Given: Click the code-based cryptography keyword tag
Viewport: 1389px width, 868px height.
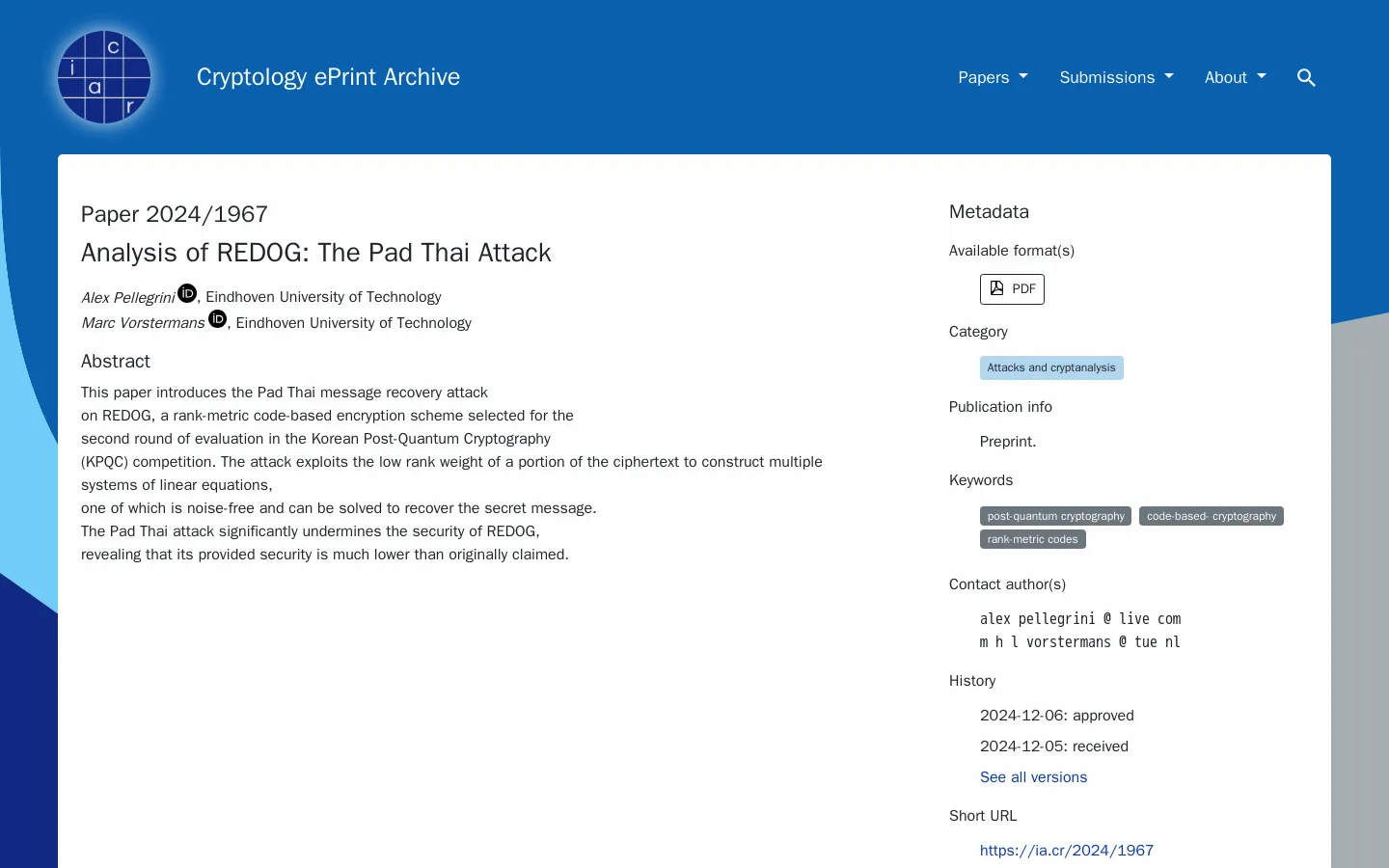Looking at the screenshot, I should 1211,516.
